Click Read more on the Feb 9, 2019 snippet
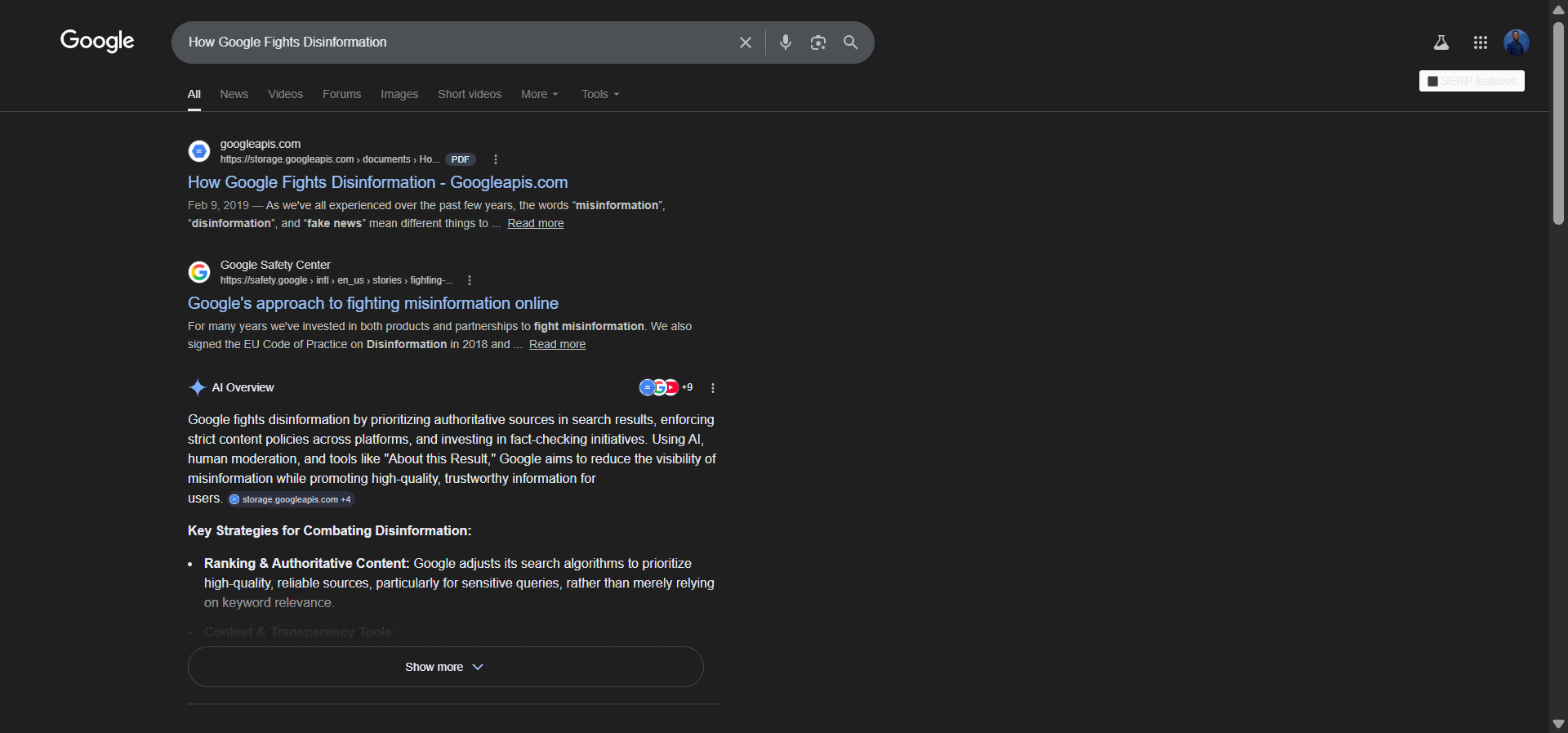1568x733 pixels. click(x=536, y=223)
